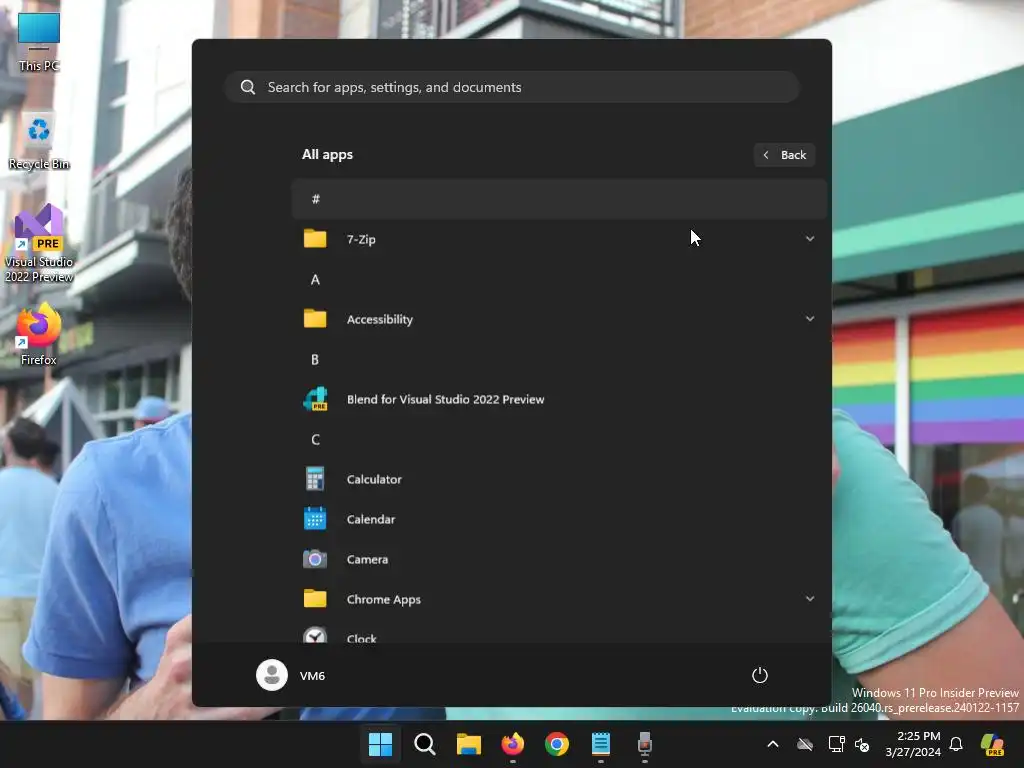Click the Windows Start button in taskbar

[x=380, y=744]
